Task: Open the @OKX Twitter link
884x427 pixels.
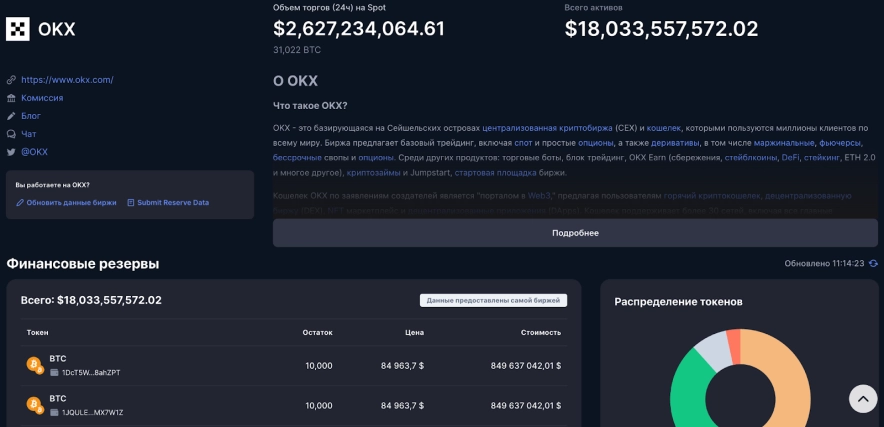Action: click(34, 152)
